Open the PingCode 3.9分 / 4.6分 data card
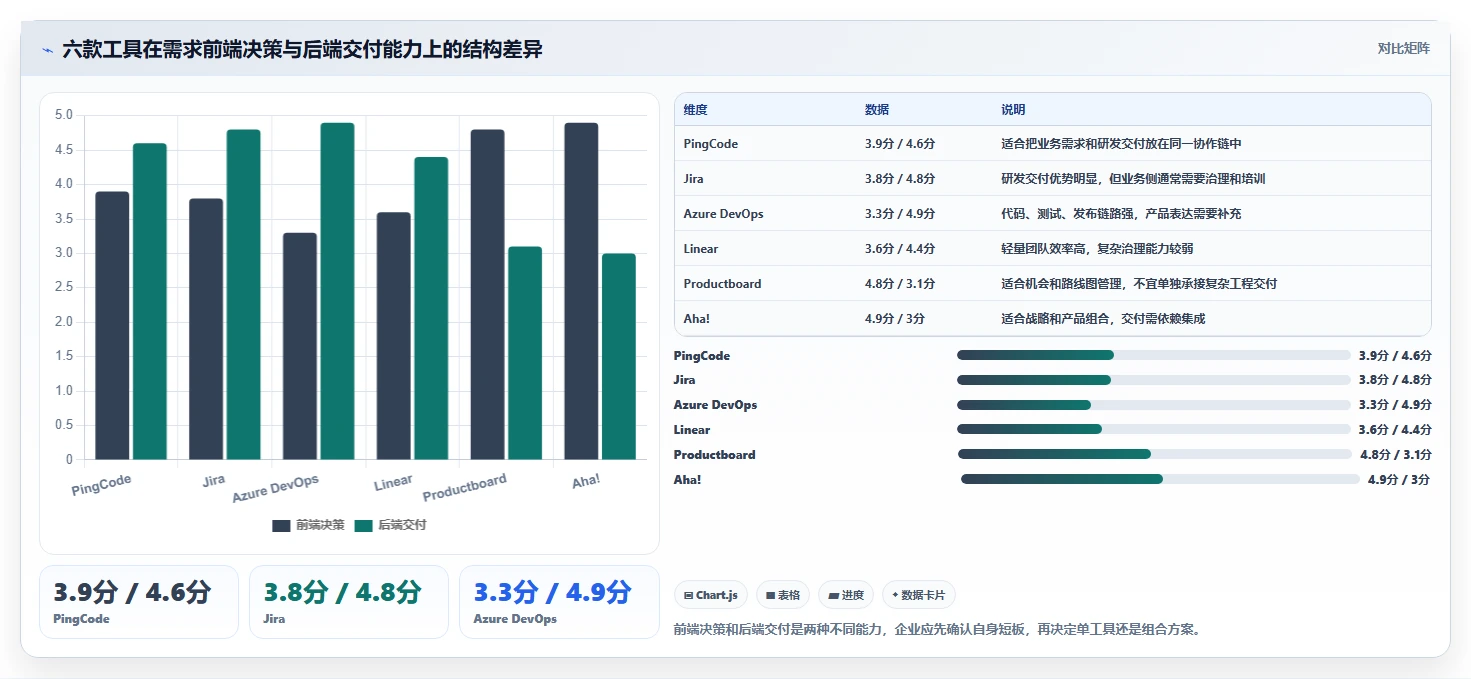The width and height of the screenshot is (1471, 679). [x=139, y=602]
